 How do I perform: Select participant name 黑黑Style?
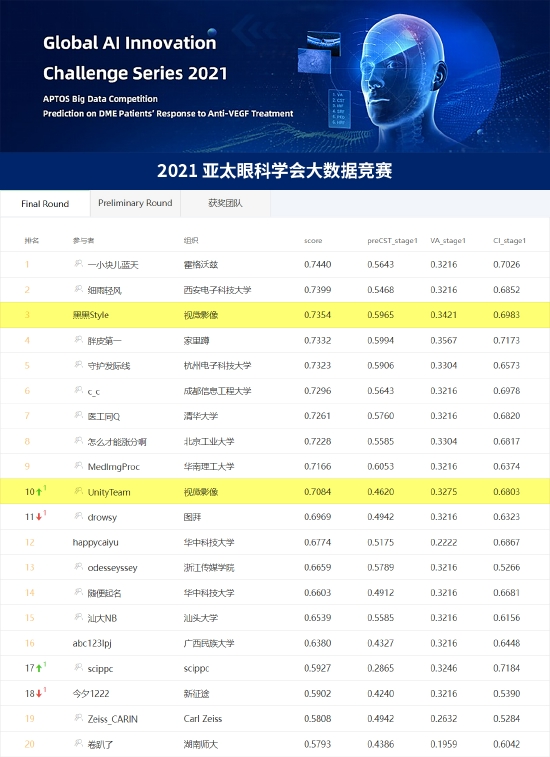[x=91, y=315]
